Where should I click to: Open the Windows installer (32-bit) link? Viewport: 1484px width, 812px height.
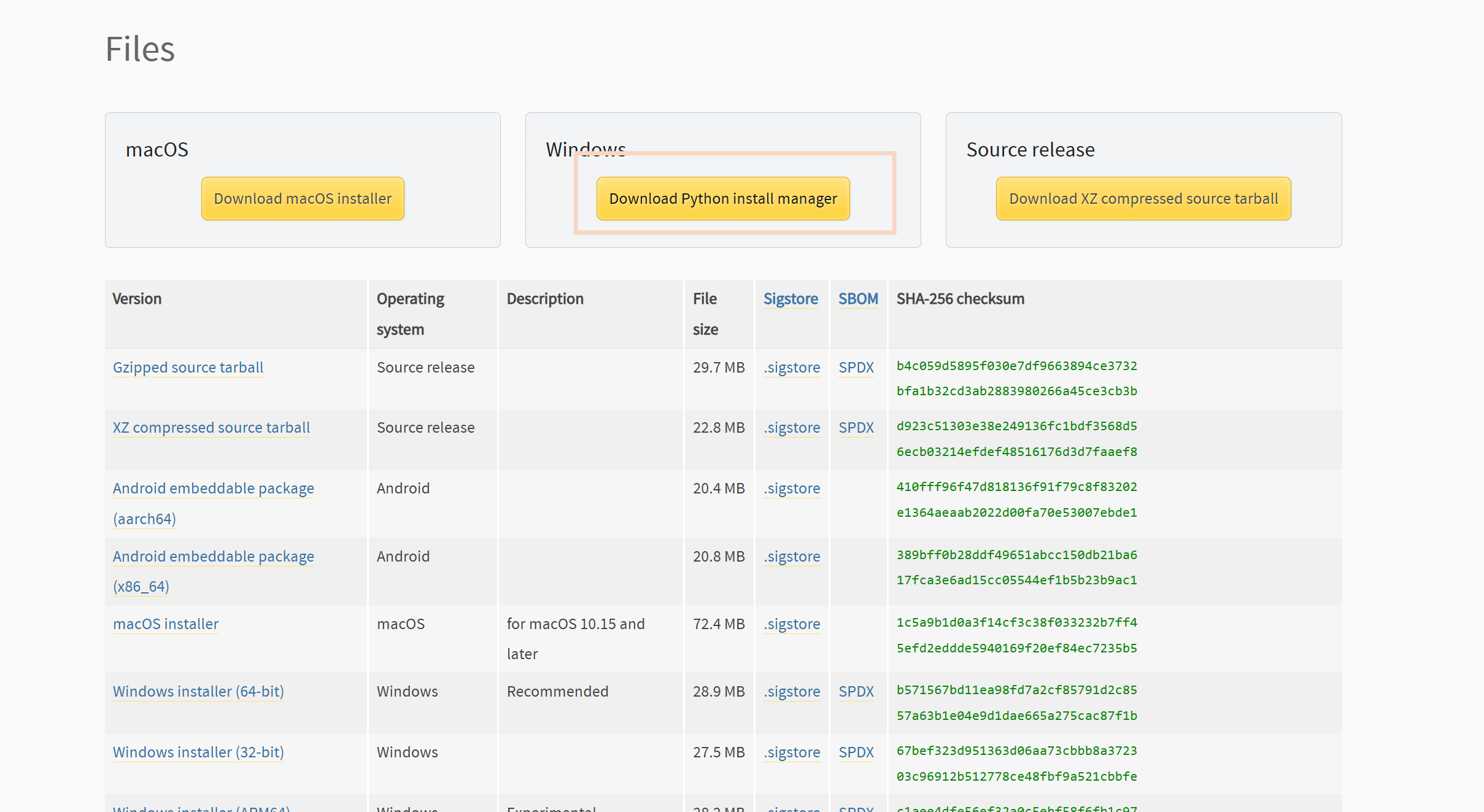198,752
